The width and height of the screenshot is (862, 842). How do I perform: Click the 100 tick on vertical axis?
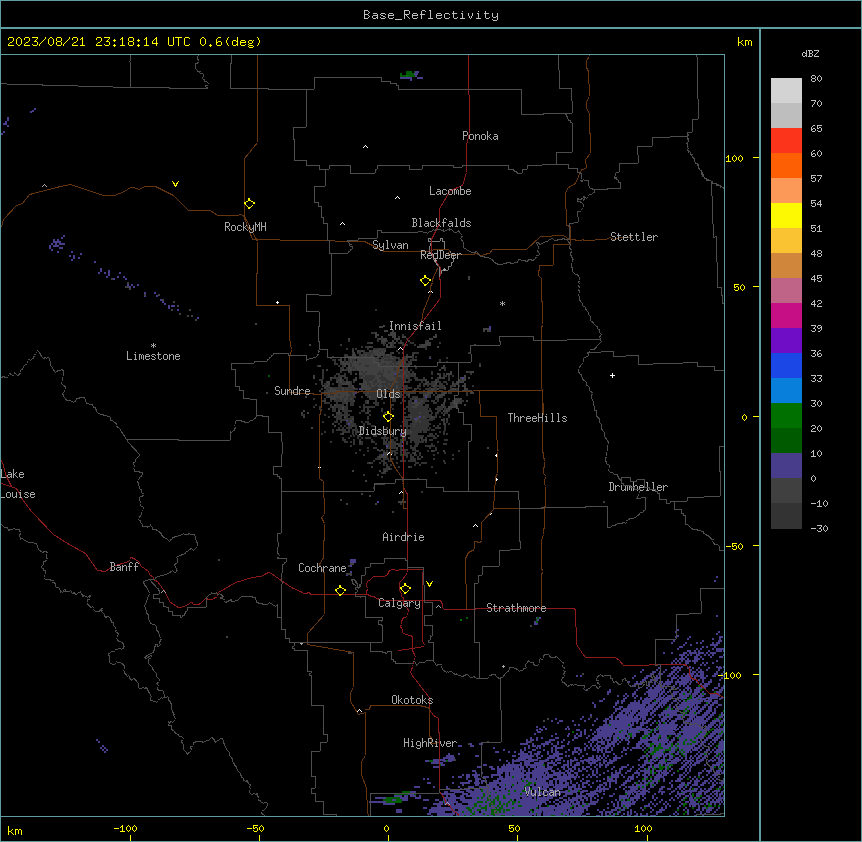click(734, 158)
